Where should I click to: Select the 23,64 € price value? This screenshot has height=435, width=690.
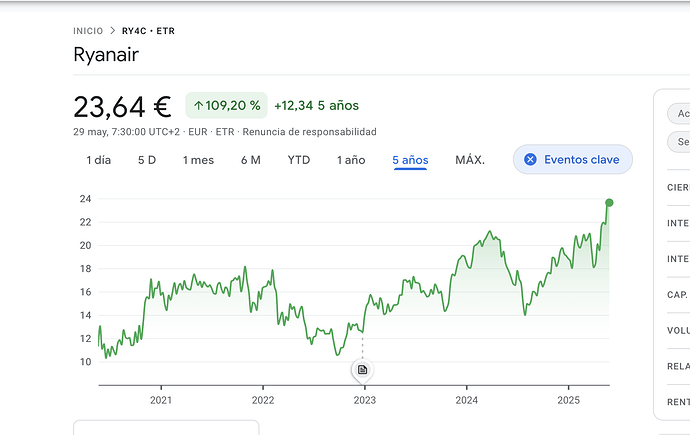coord(122,107)
